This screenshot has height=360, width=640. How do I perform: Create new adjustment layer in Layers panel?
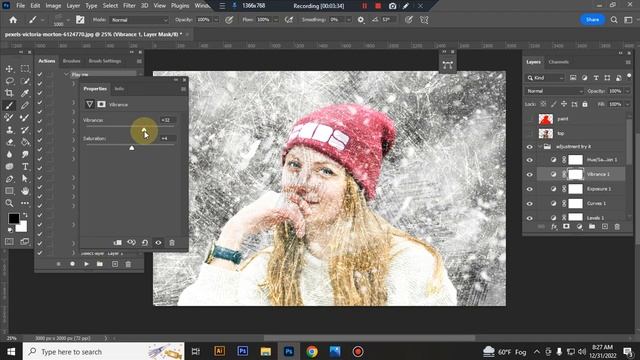[x=579, y=227]
